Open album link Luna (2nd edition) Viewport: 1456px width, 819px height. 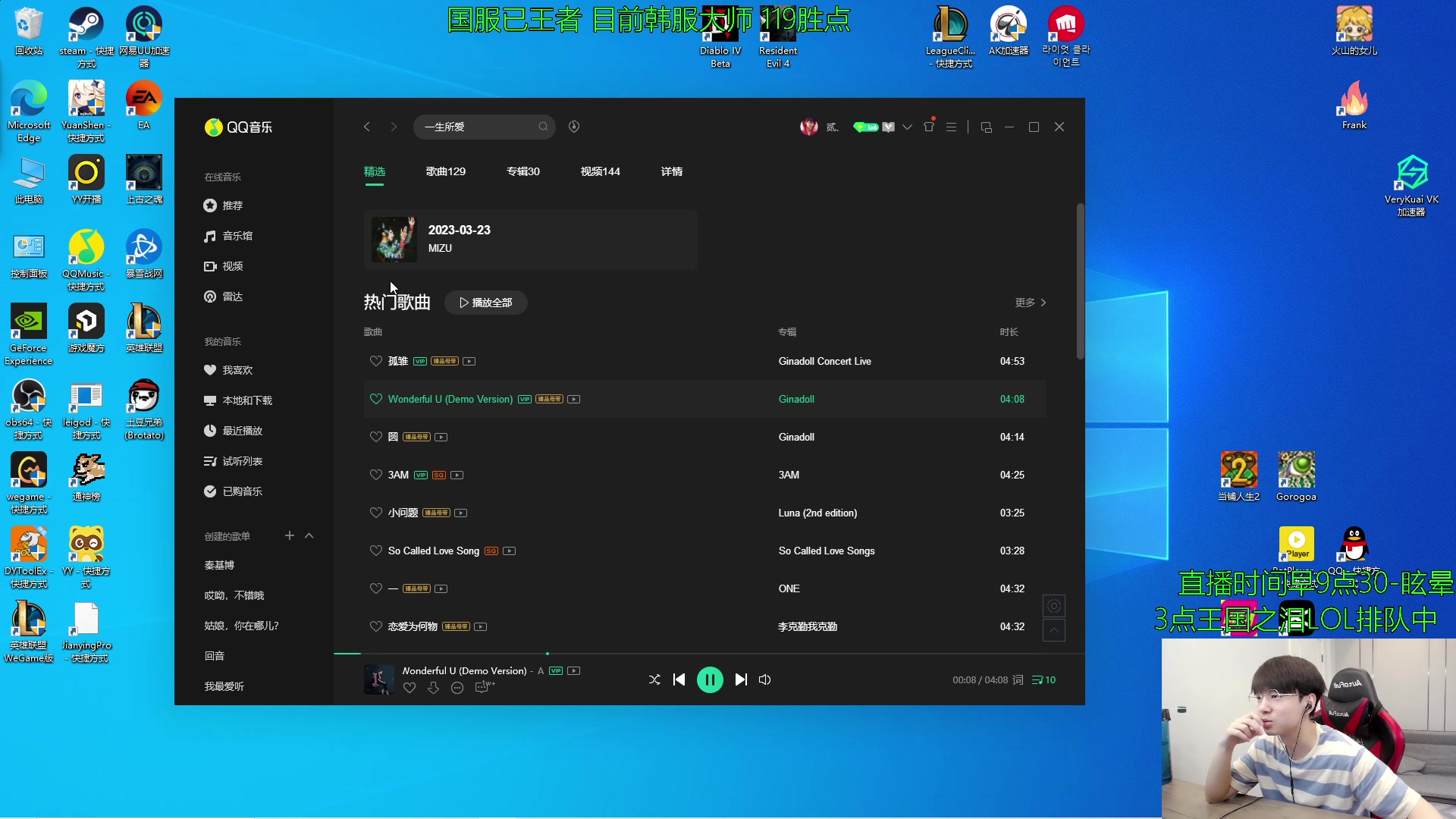[x=817, y=513]
